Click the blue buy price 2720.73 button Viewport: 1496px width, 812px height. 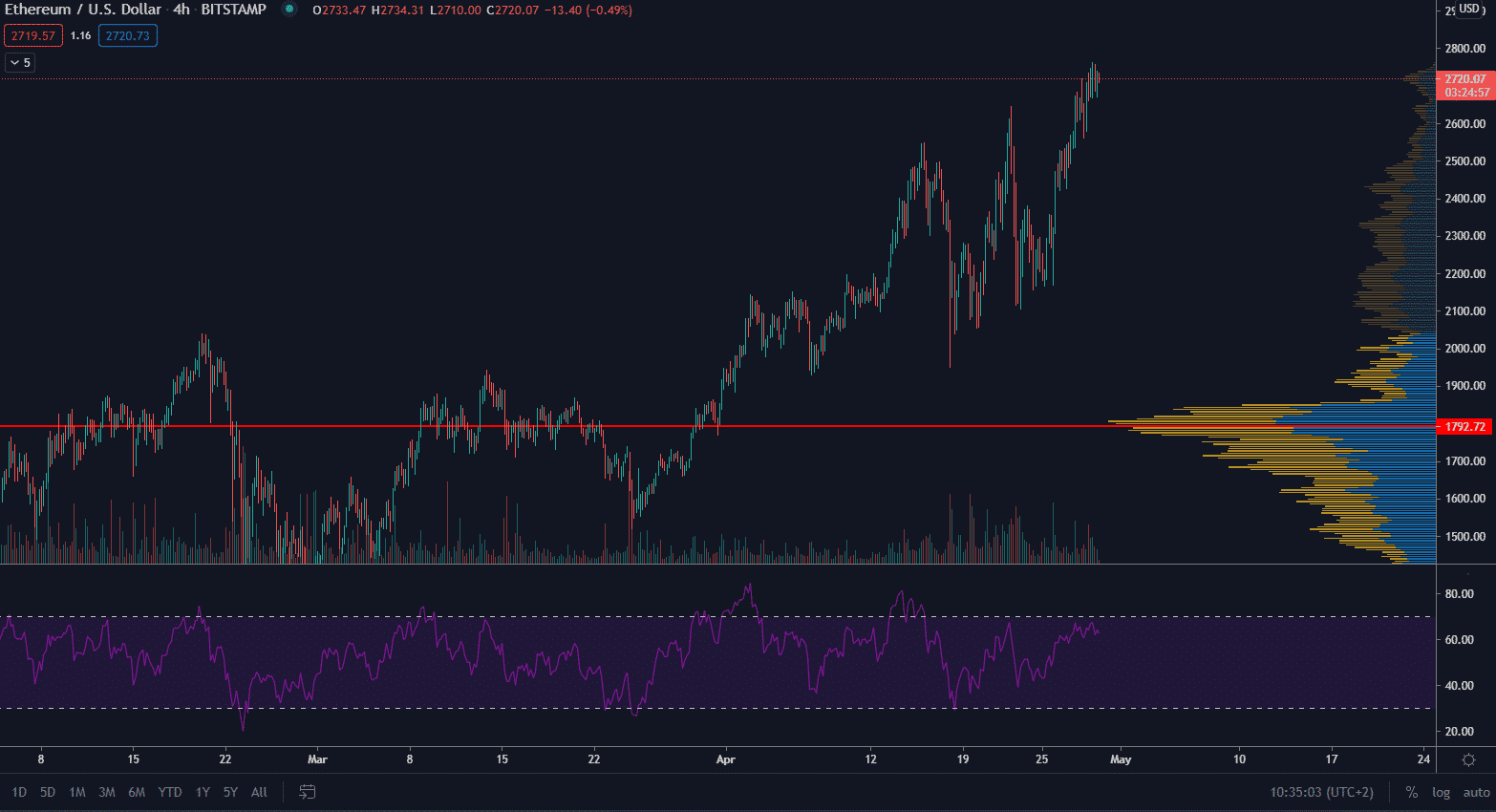128,36
